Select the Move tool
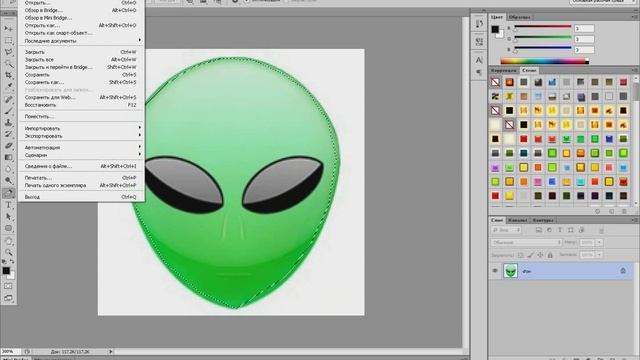The image size is (640, 360). (8, 29)
